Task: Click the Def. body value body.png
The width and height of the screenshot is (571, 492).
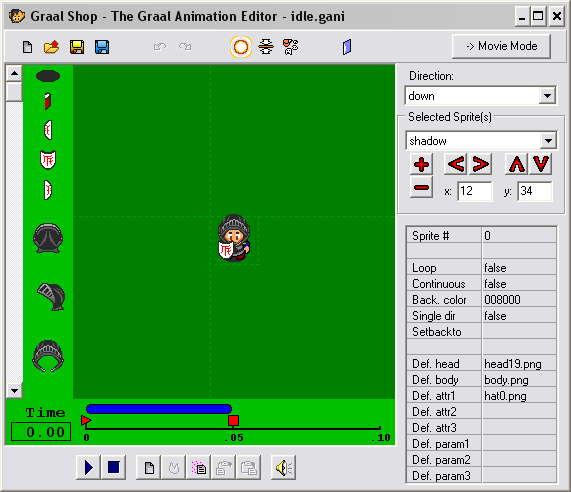Action: coord(519,380)
